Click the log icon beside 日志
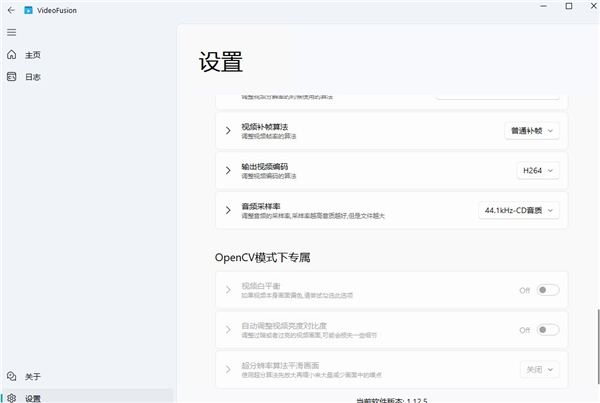 11,77
